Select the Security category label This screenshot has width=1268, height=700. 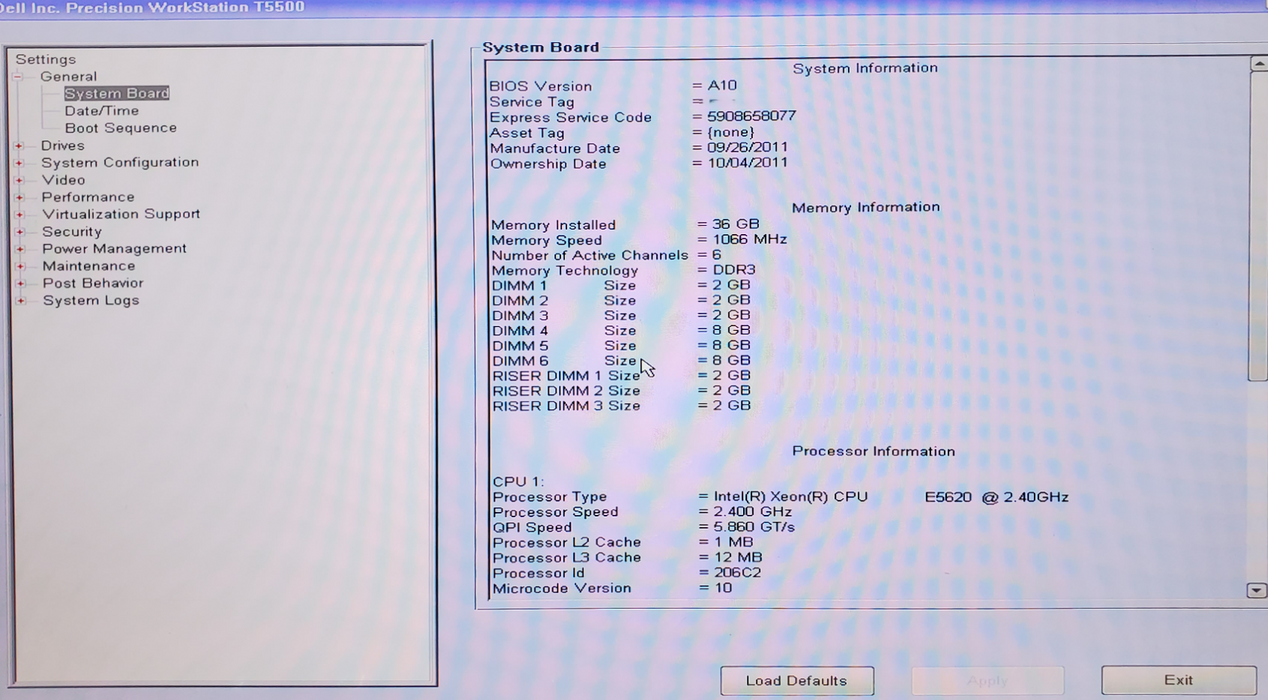(72, 231)
